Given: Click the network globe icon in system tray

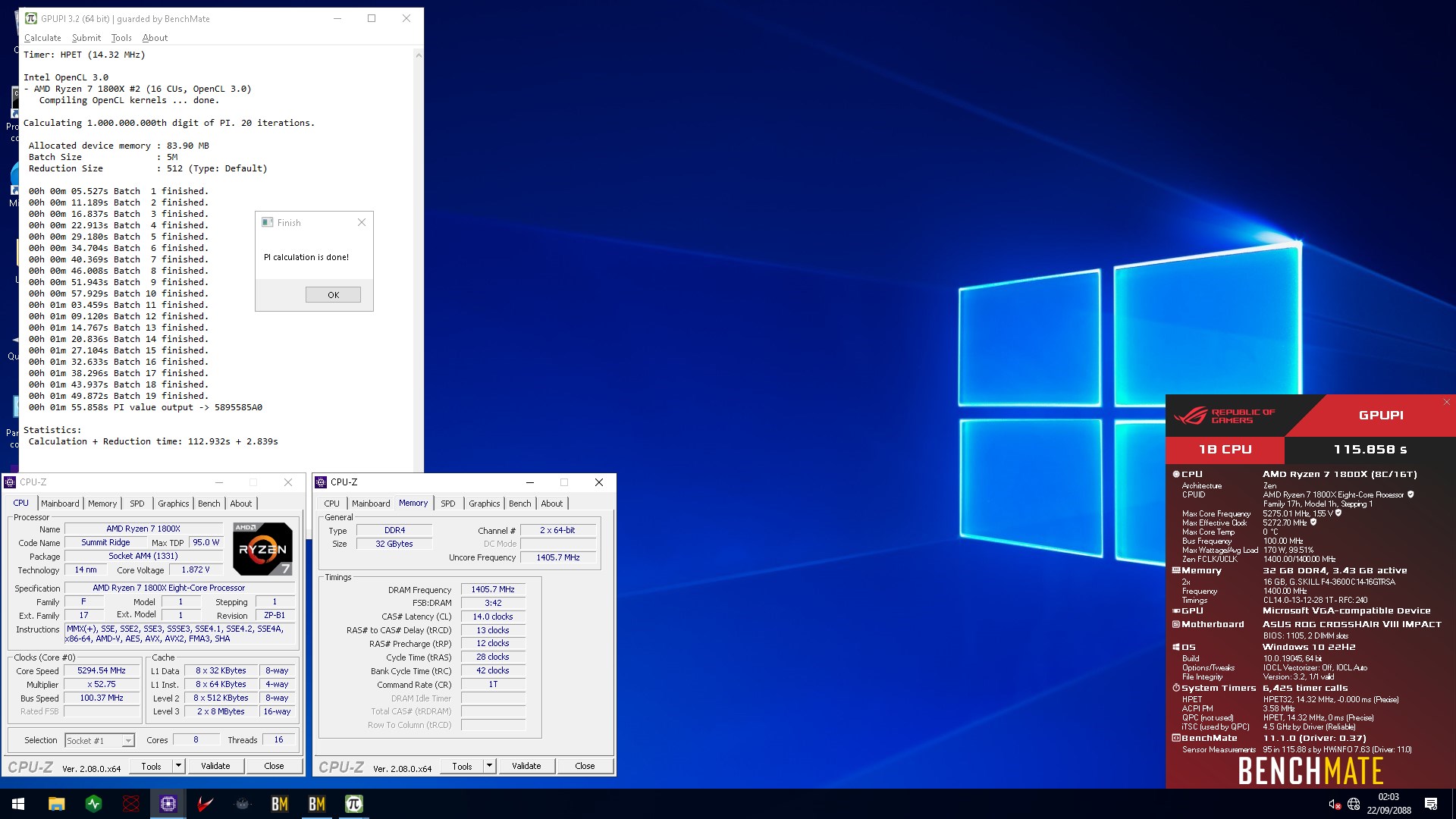Looking at the screenshot, I should pyautogui.click(x=1354, y=805).
